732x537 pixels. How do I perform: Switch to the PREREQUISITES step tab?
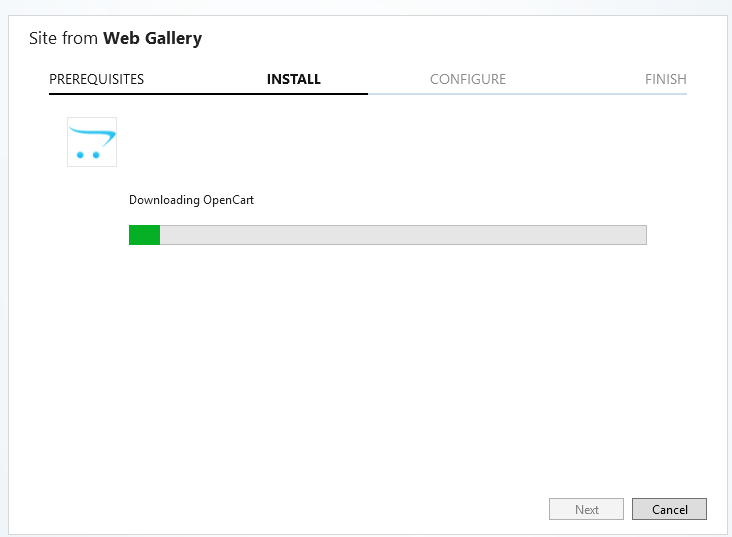tap(96, 79)
